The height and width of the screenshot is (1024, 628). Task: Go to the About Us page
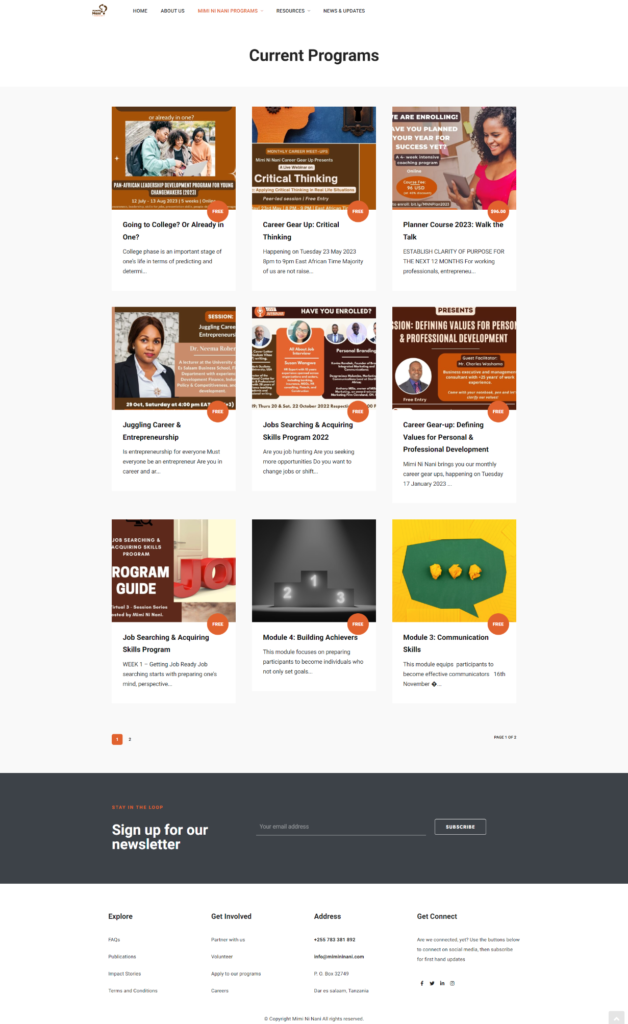click(172, 10)
